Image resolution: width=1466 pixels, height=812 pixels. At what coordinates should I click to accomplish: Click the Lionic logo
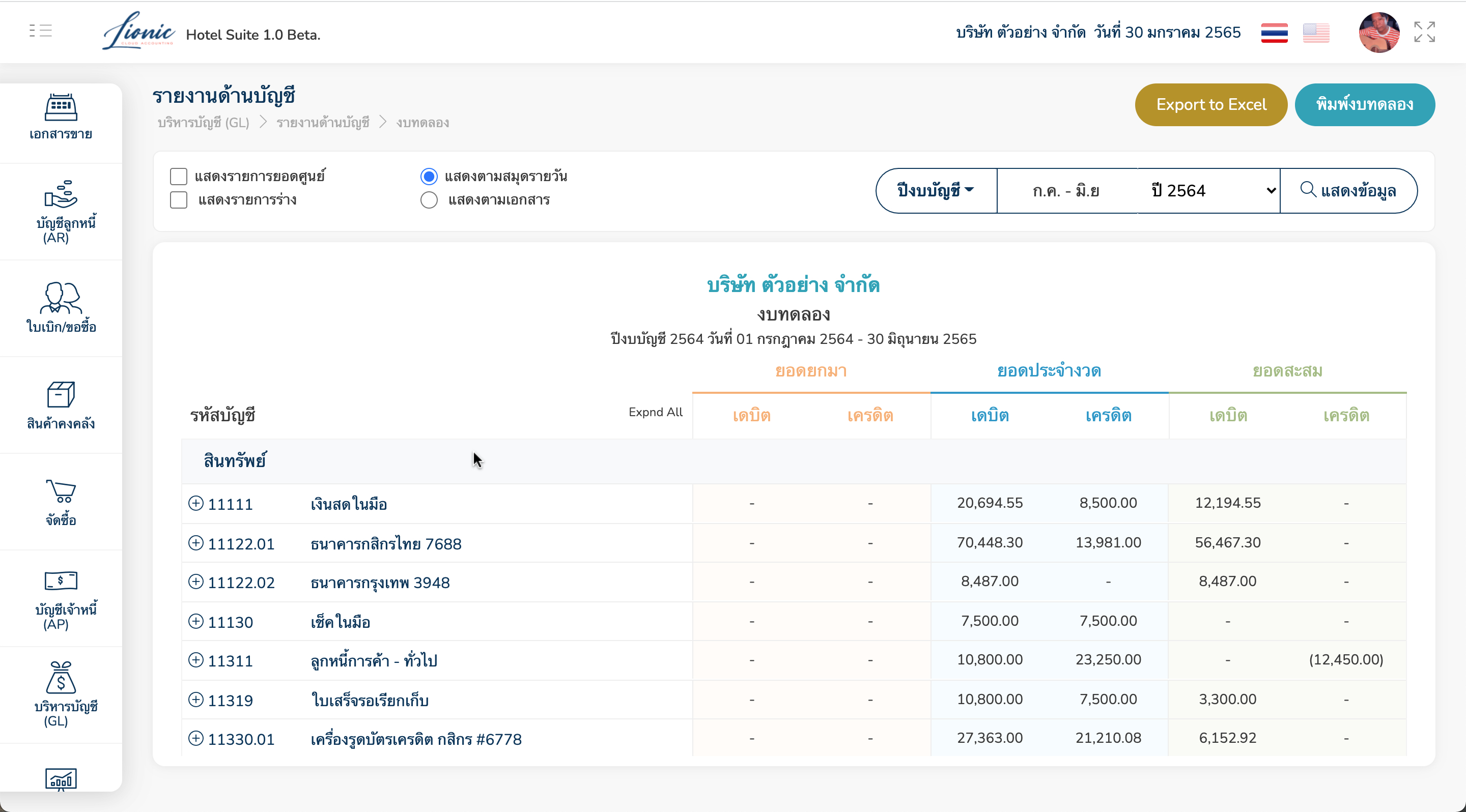(138, 31)
